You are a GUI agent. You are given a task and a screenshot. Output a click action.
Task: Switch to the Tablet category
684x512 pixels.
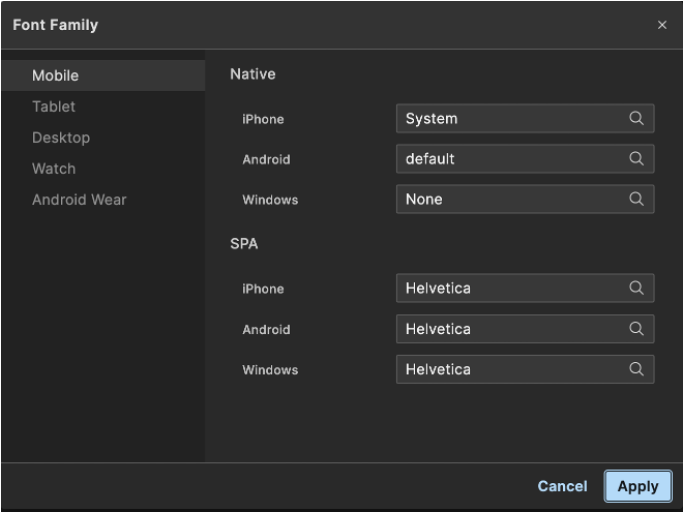[x=54, y=107]
